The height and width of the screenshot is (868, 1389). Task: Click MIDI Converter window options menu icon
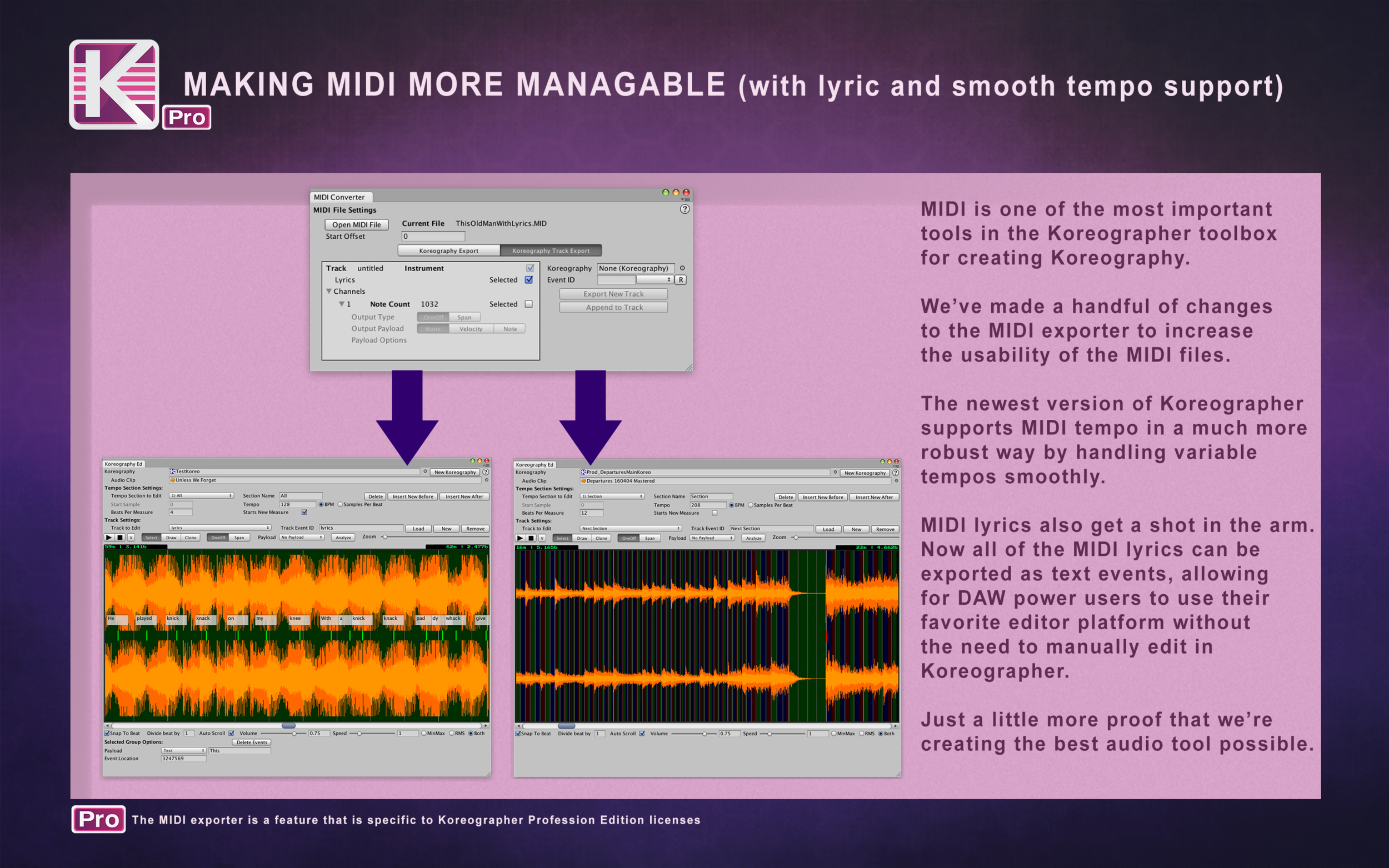coord(686,199)
